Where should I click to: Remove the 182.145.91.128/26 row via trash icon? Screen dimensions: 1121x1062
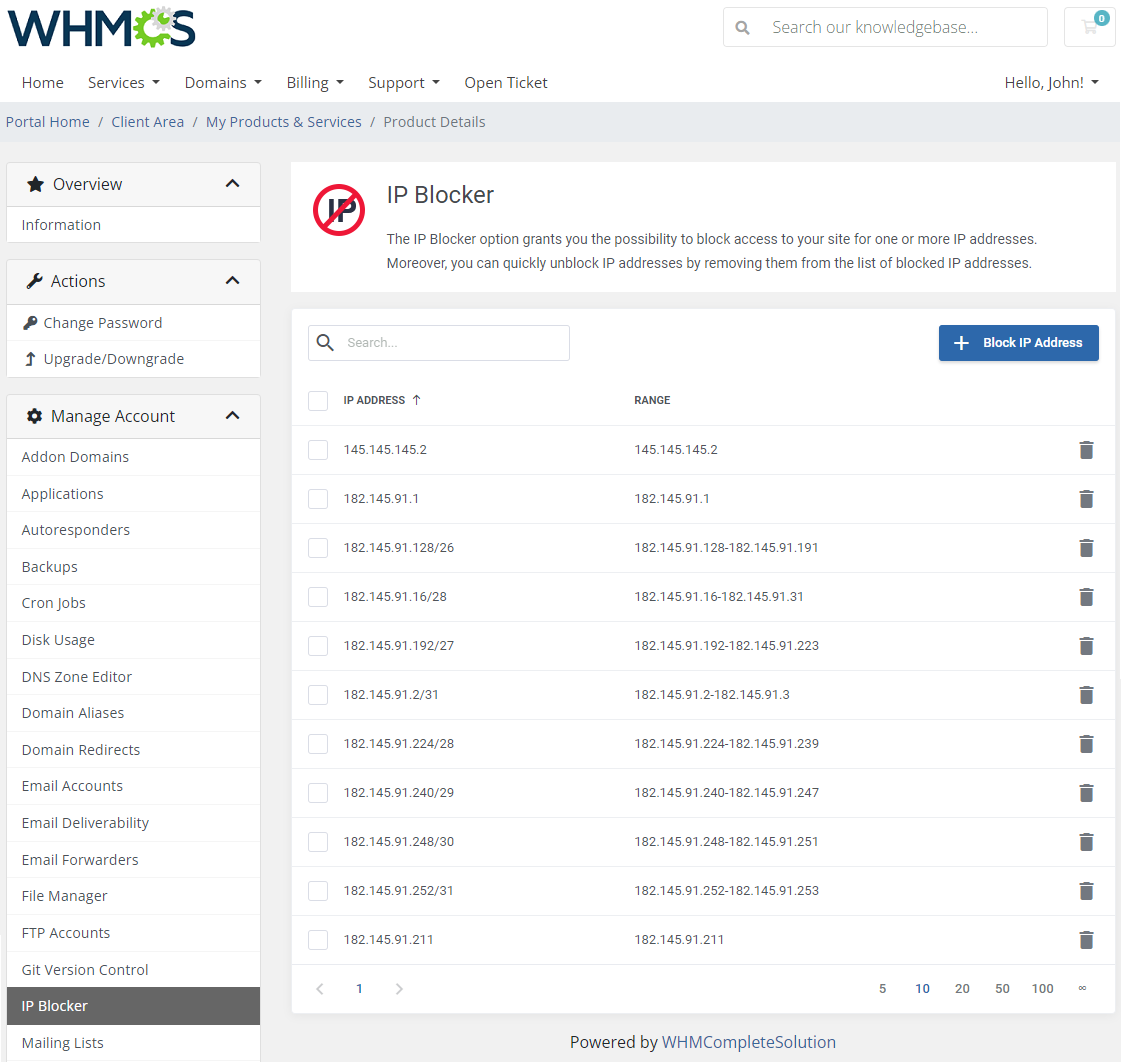pos(1086,548)
